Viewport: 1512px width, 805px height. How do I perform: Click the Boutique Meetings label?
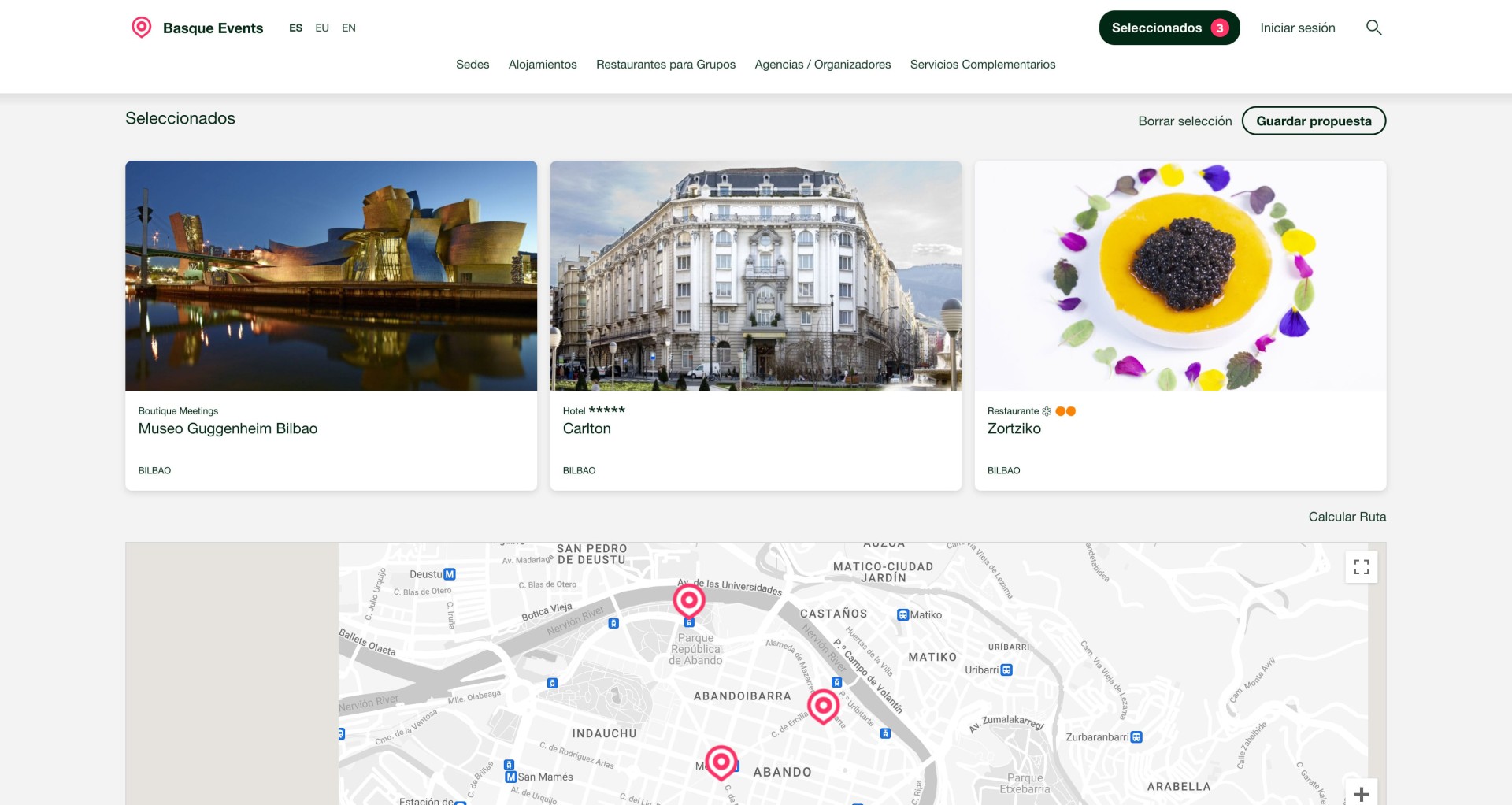pos(178,411)
